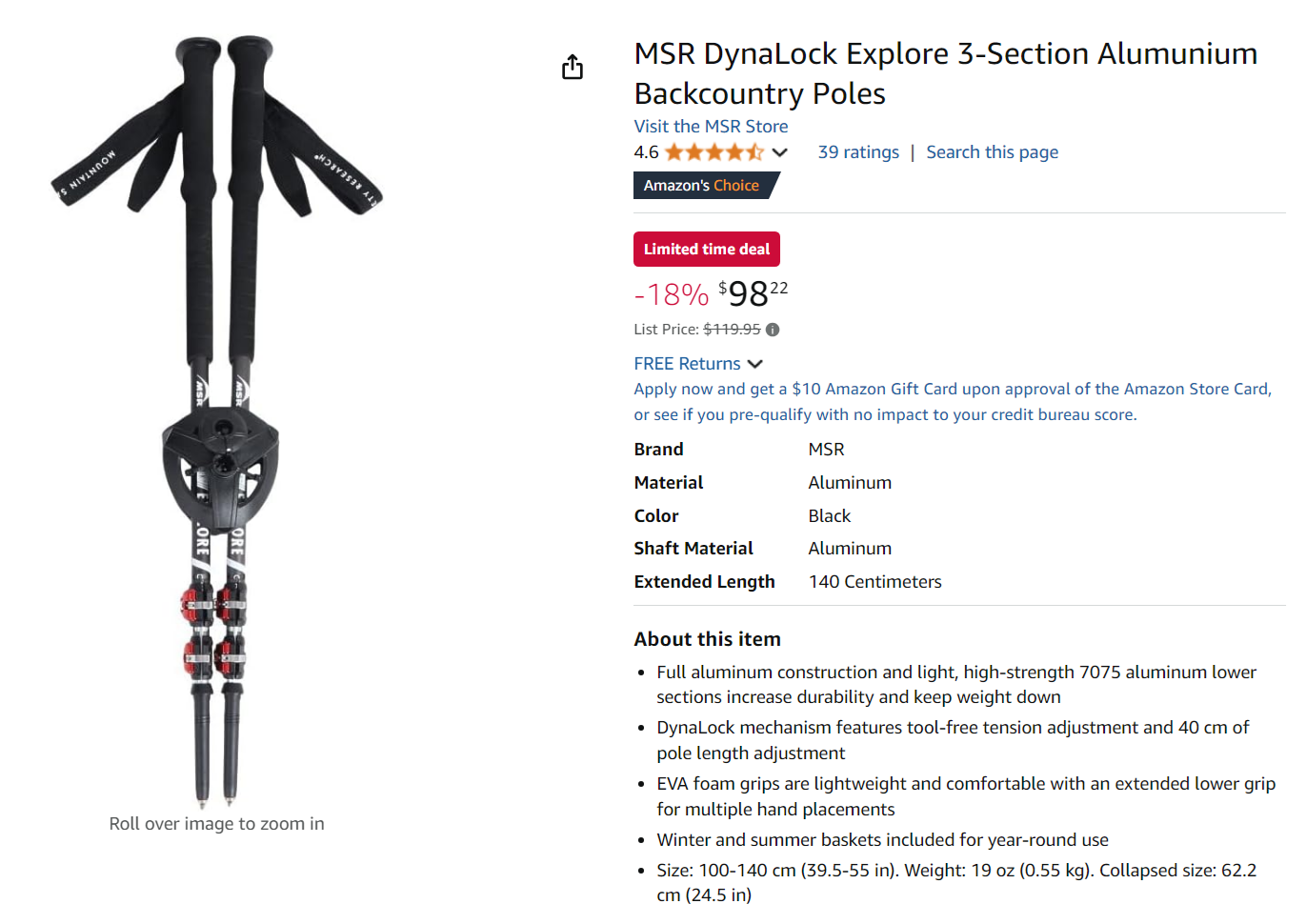Expand the rating breakdown chevron
Screen dimensions: 1306x924
point(780,152)
